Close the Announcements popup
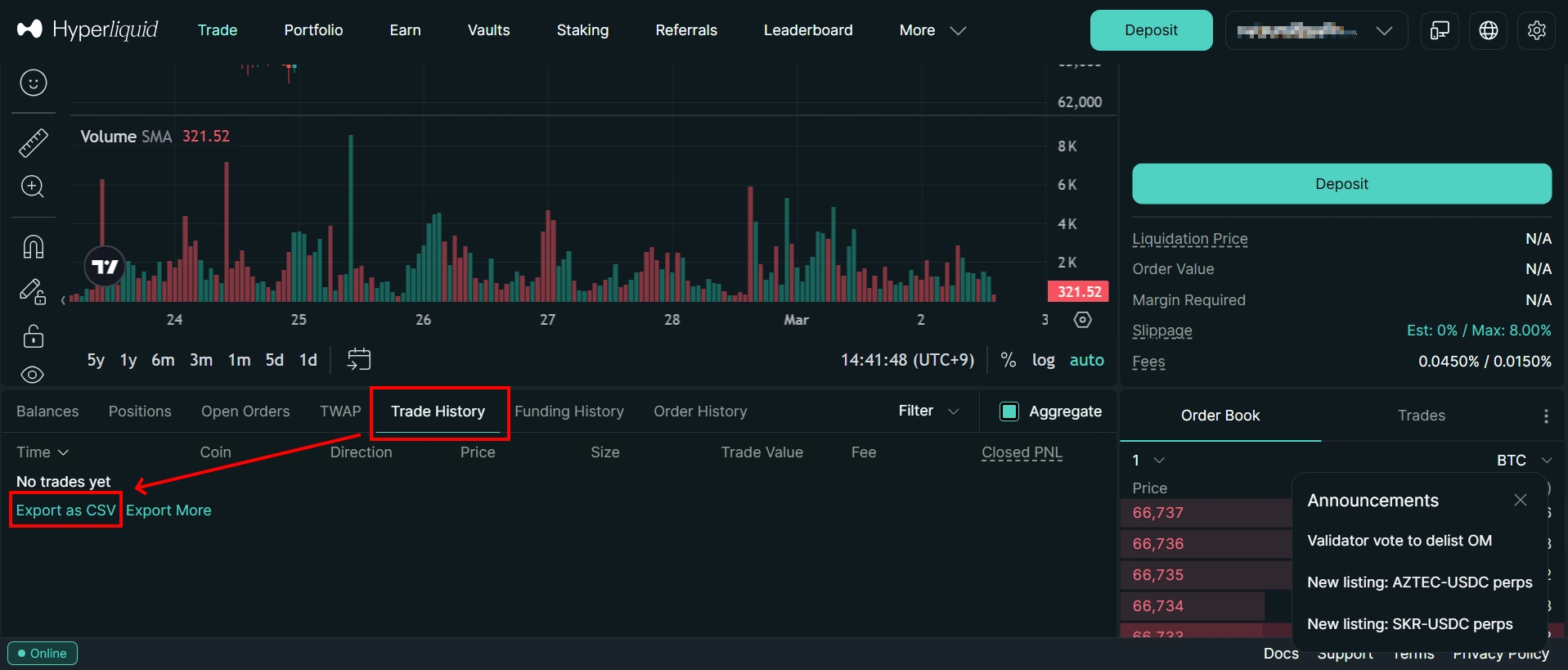This screenshot has width=1568, height=670. (x=1521, y=500)
